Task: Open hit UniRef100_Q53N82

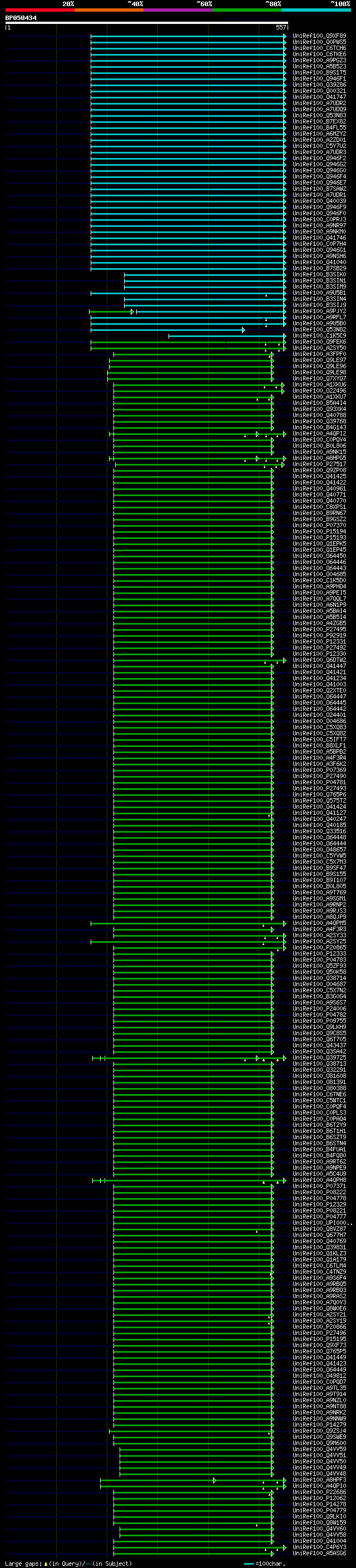Action: [x=319, y=329]
